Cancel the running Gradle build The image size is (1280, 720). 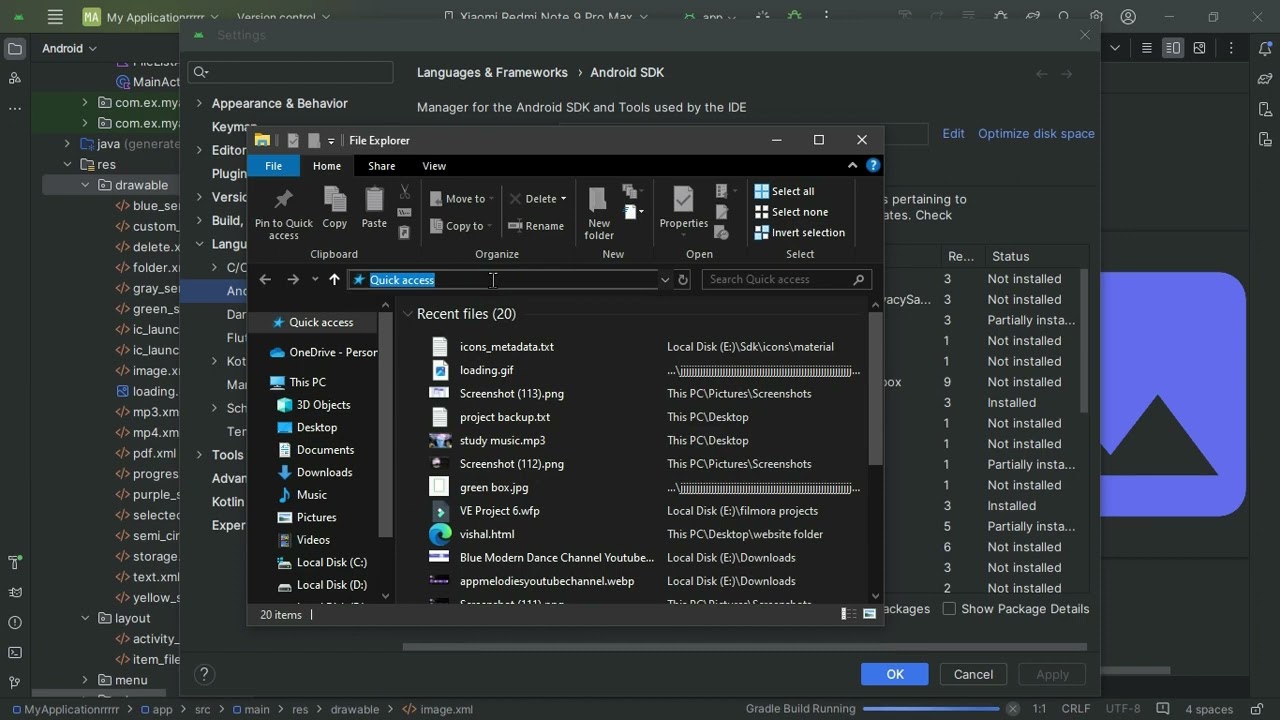click(x=1012, y=709)
